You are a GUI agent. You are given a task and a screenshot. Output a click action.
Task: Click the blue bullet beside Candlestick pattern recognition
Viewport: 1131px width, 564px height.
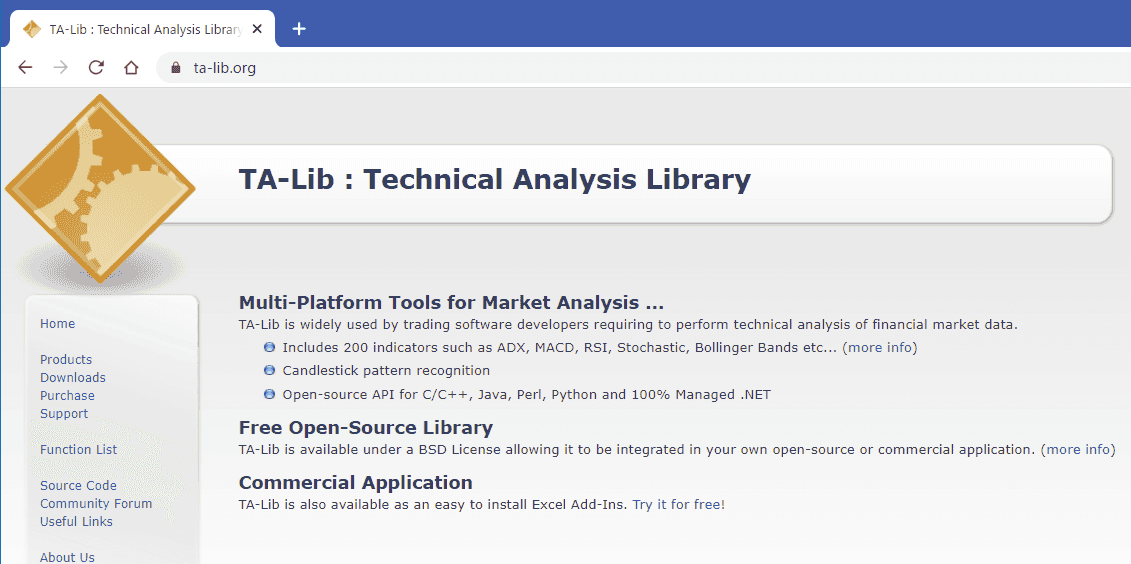tap(270, 370)
